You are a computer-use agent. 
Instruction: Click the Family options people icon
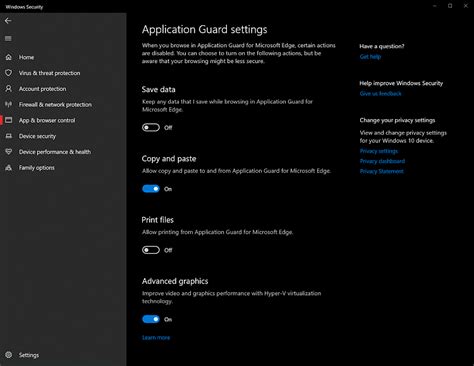(9, 168)
